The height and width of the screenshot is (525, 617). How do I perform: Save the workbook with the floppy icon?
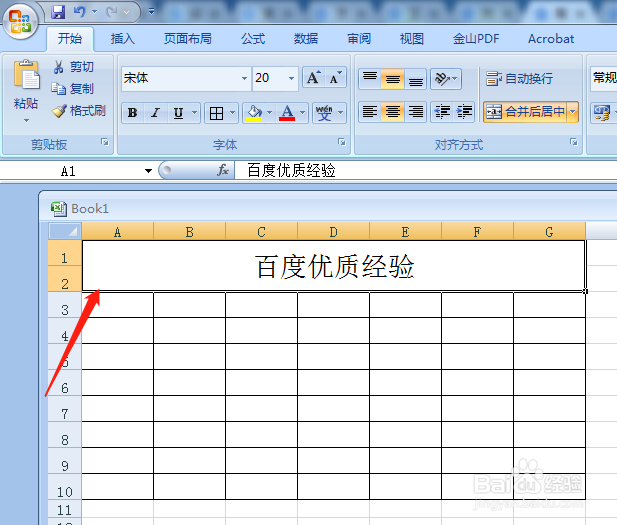click(58, 12)
